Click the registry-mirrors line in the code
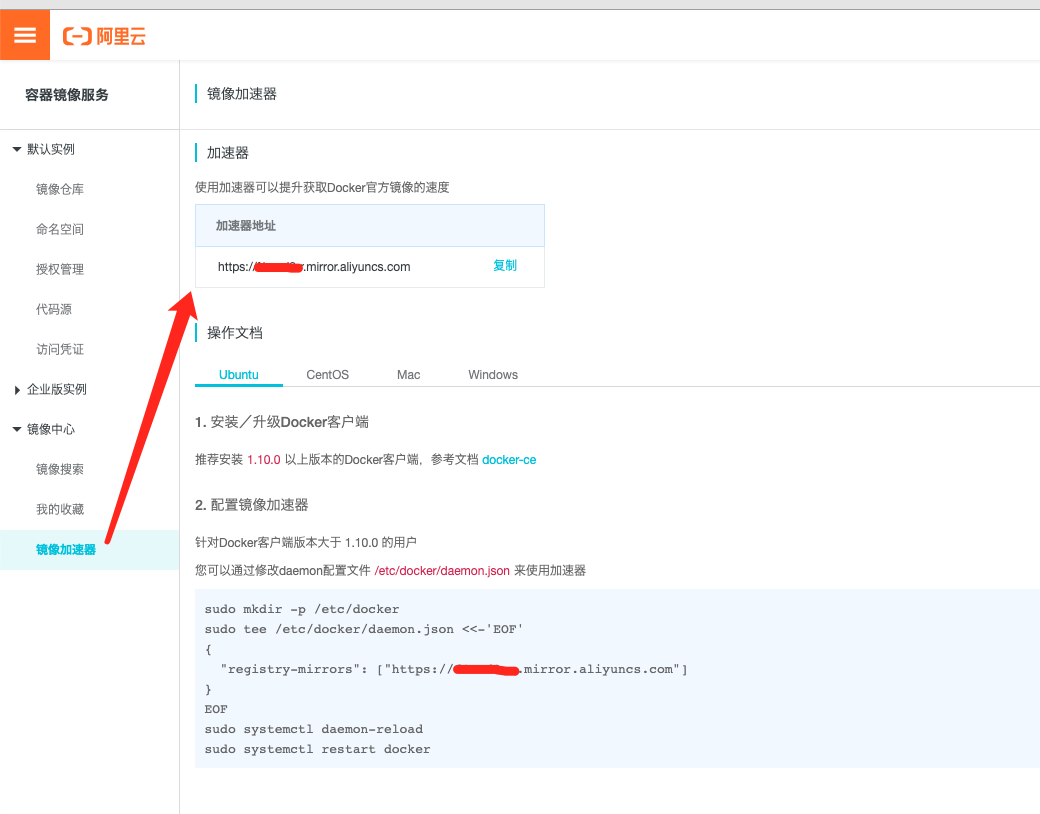 [x=454, y=669]
